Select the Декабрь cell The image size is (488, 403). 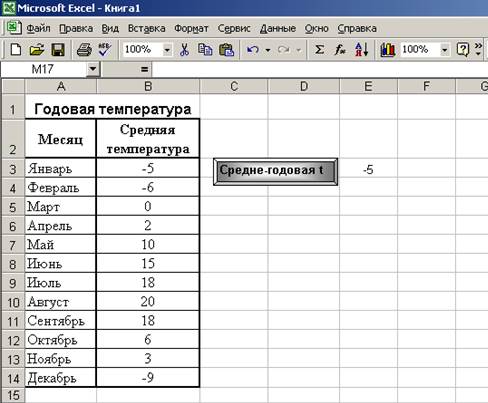click(61, 378)
